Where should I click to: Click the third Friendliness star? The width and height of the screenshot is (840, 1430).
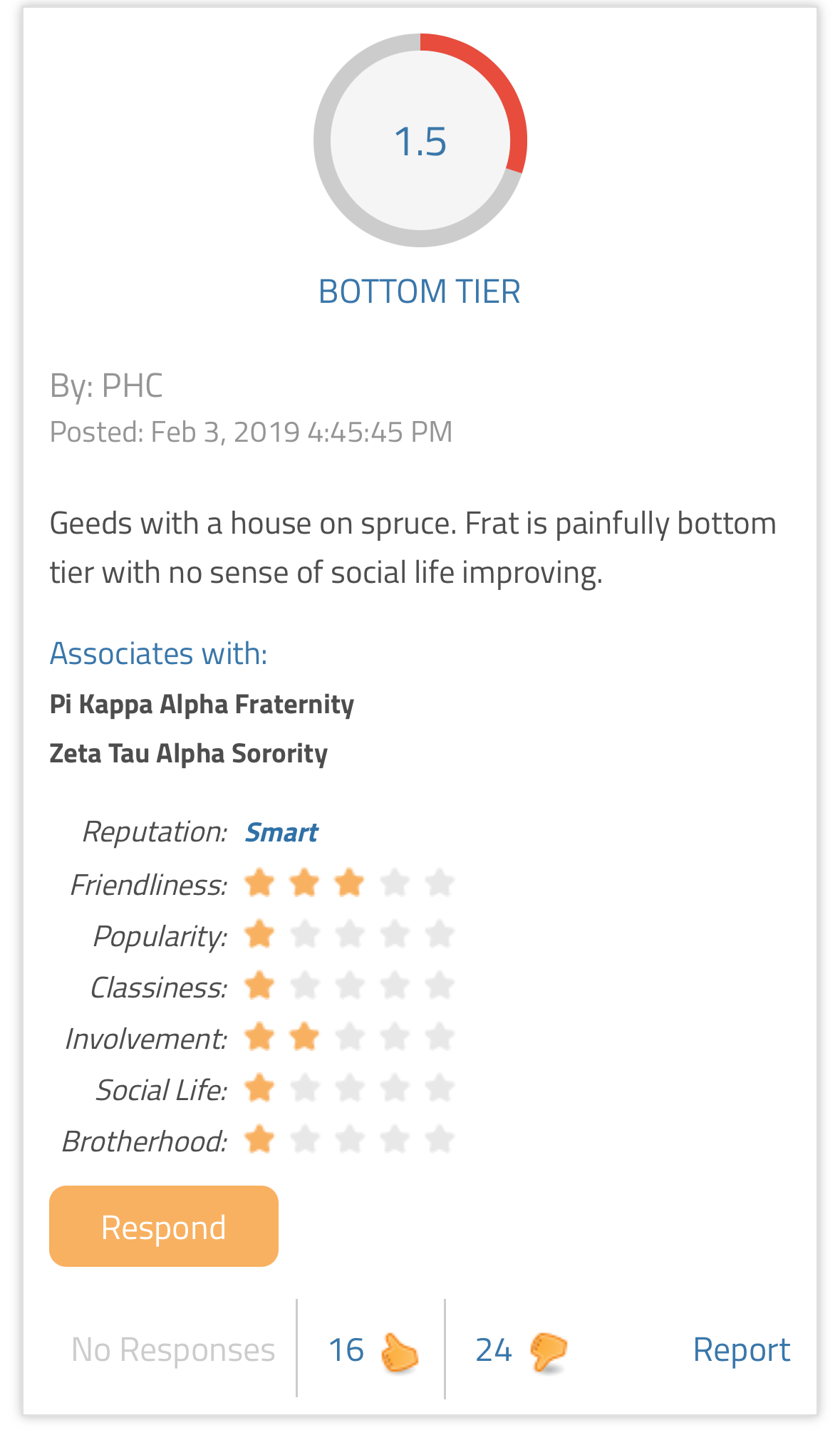[350, 883]
